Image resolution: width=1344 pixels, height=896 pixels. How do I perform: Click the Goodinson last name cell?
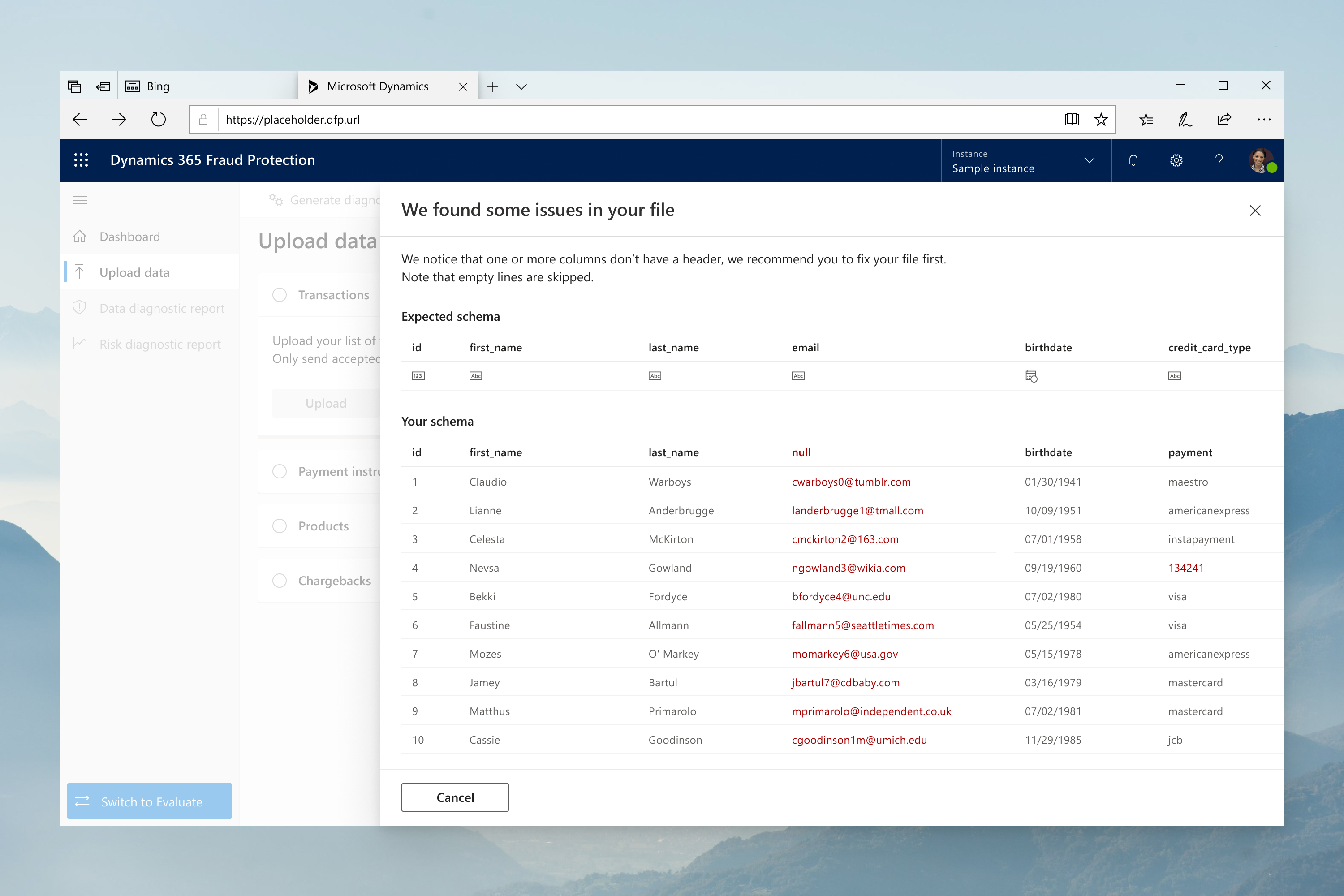click(x=676, y=740)
